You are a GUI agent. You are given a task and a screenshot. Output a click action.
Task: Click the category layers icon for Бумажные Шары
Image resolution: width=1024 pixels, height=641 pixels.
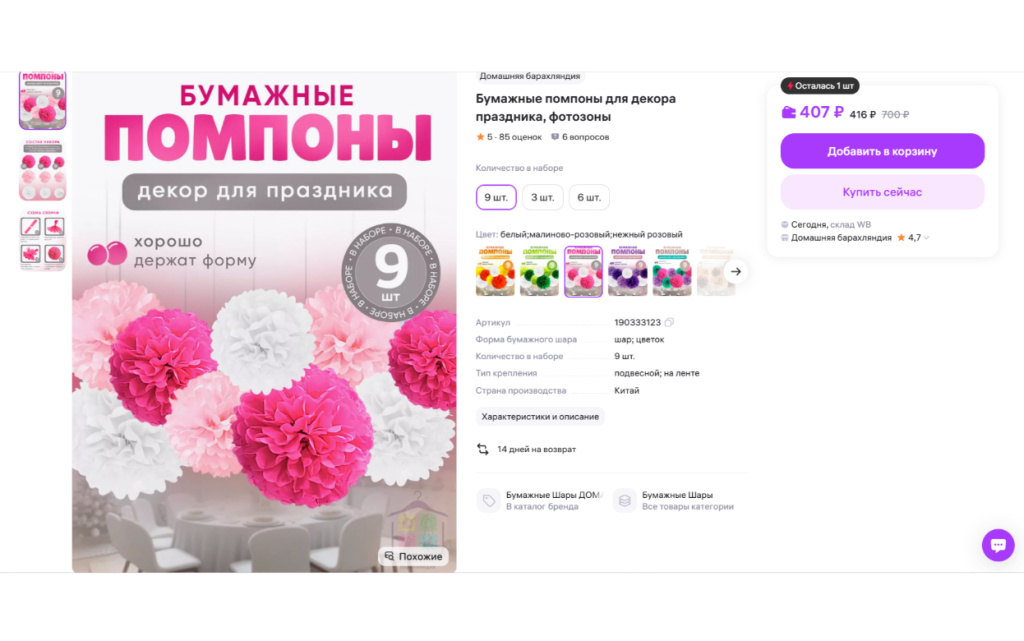coord(624,501)
